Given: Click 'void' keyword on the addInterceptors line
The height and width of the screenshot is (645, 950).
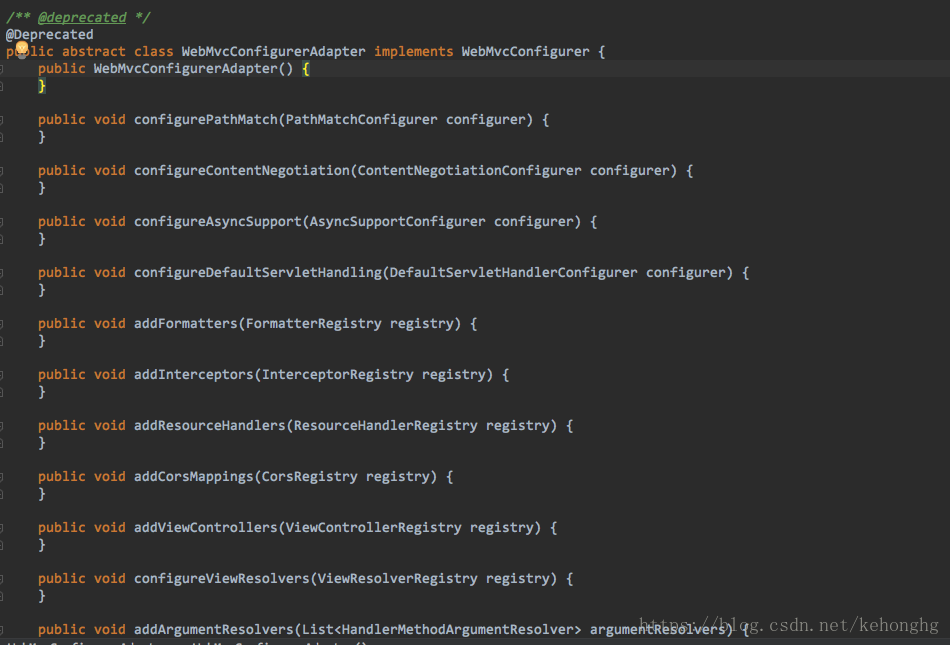Looking at the screenshot, I should pyautogui.click(x=110, y=374).
